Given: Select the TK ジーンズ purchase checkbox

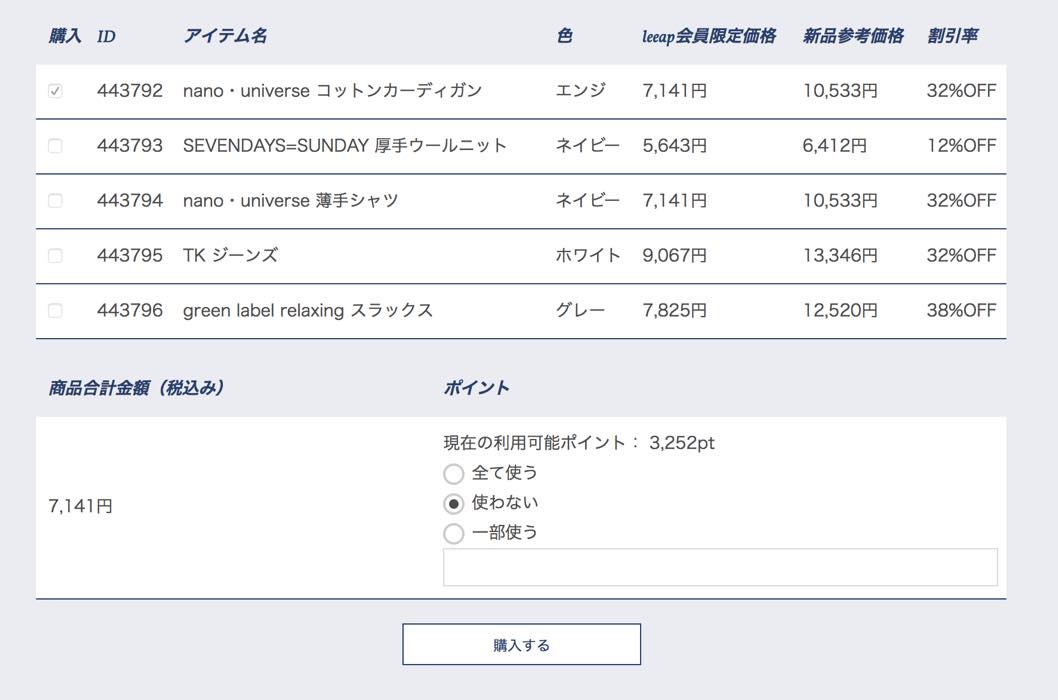Looking at the screenshot, I should pos(55,255).
